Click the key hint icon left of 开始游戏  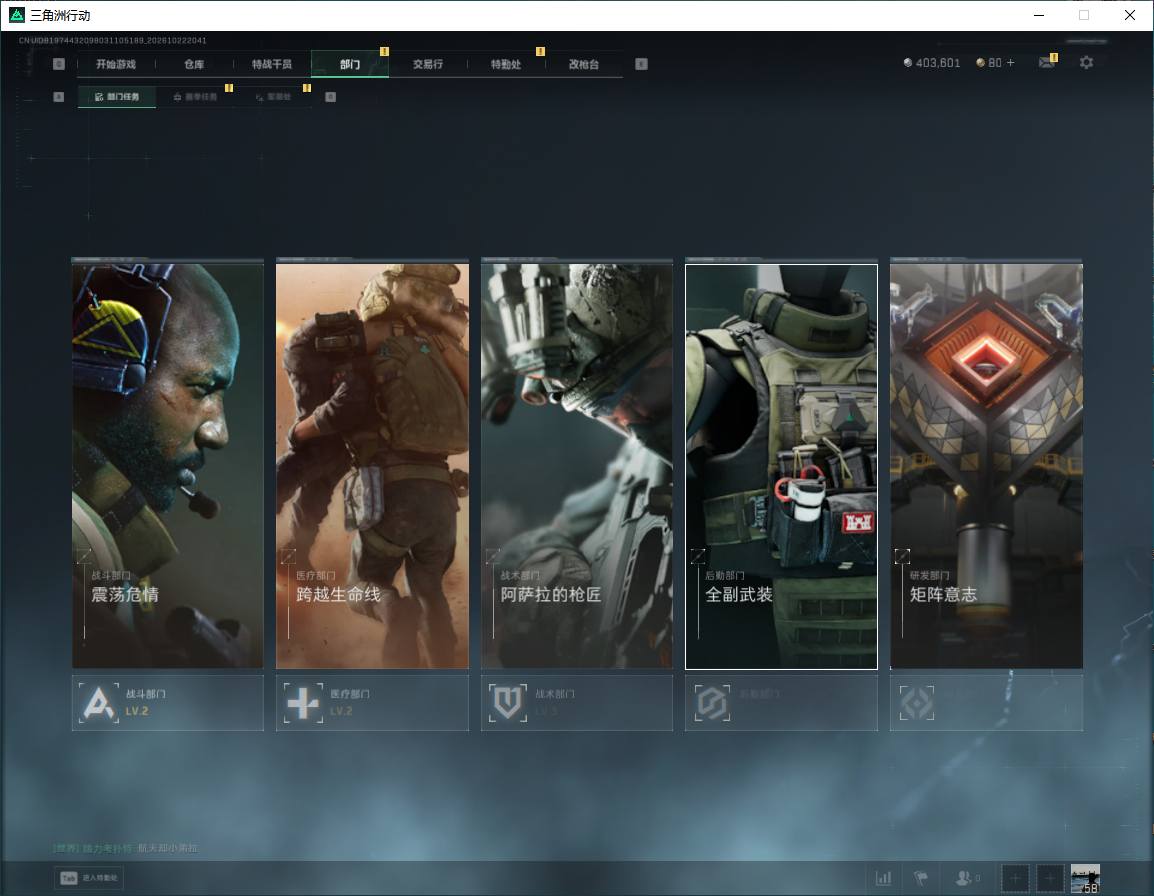tap(59, 64)
